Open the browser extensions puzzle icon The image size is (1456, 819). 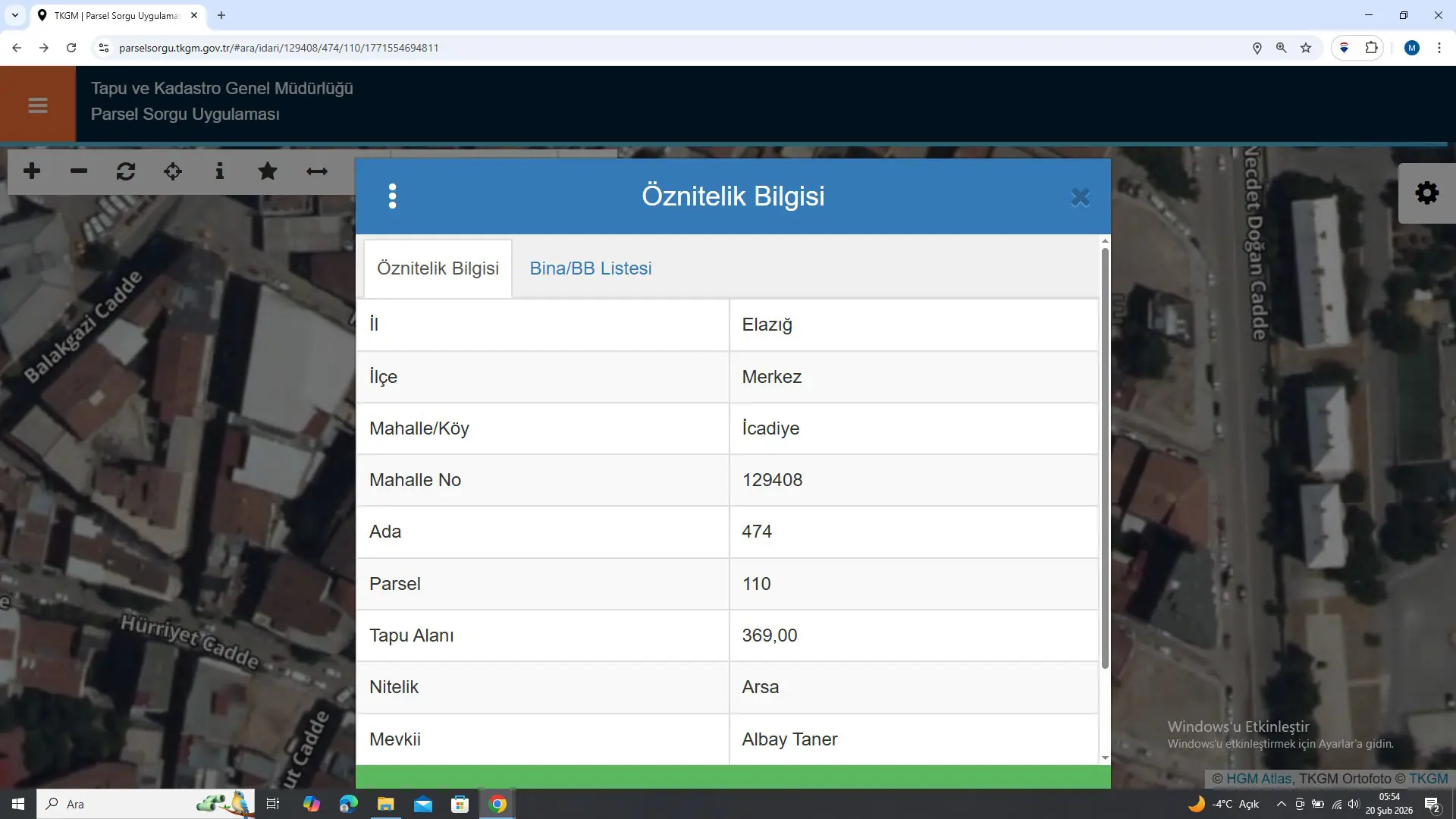click(1371, 48)
